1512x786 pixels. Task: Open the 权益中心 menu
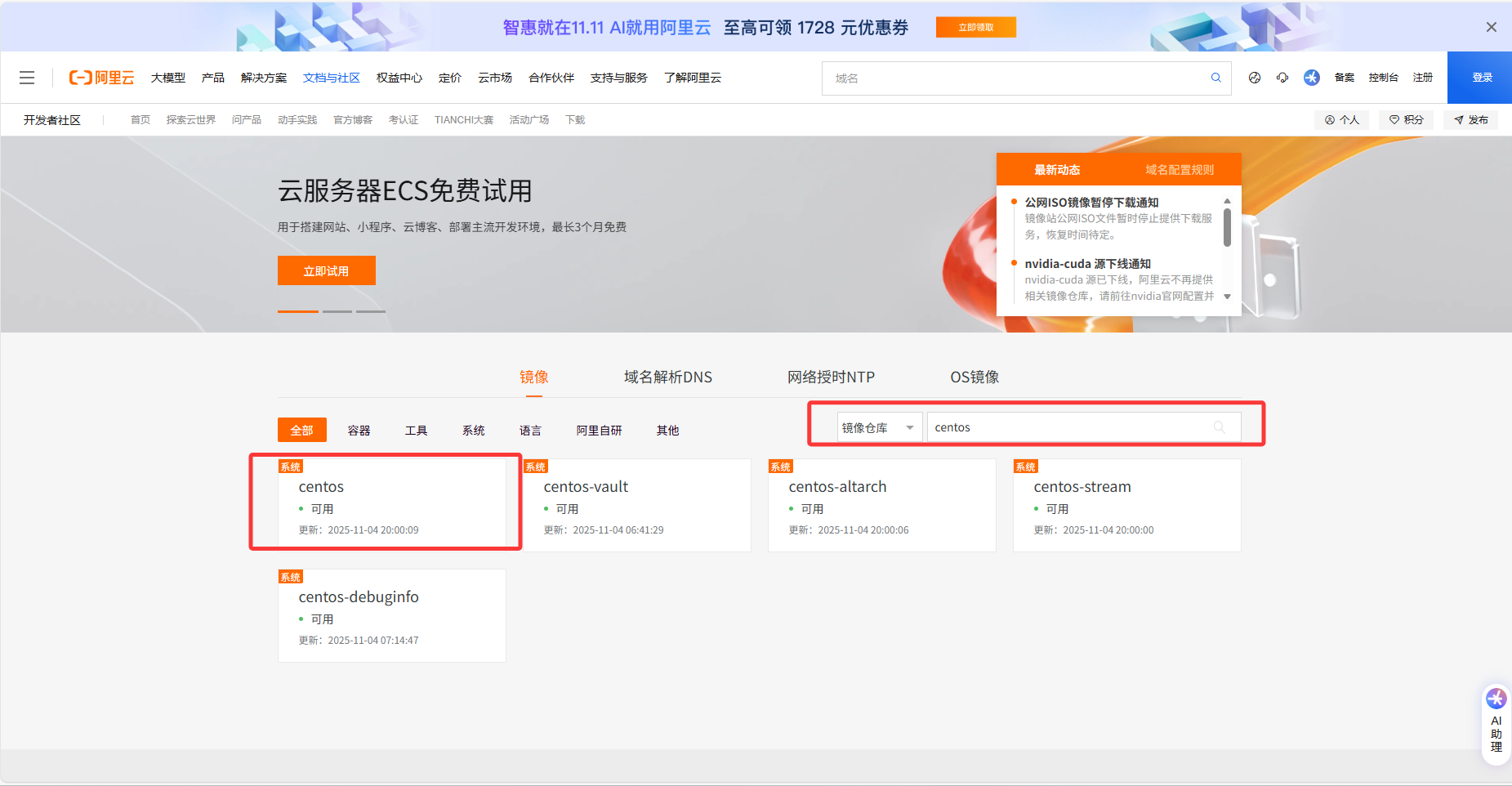pyautogui.click(x=399, y=78)
